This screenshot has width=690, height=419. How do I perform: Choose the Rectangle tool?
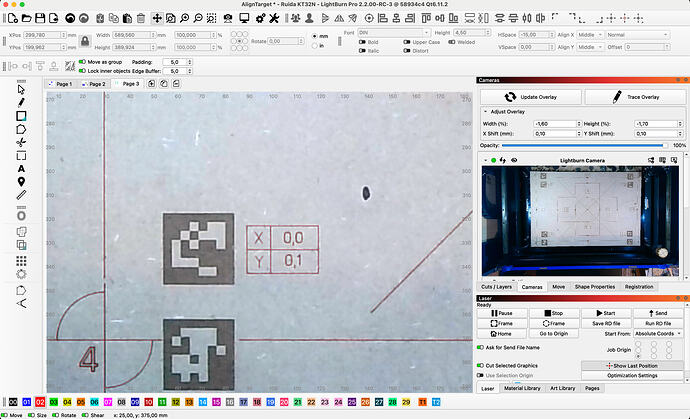tap(21, 116)
